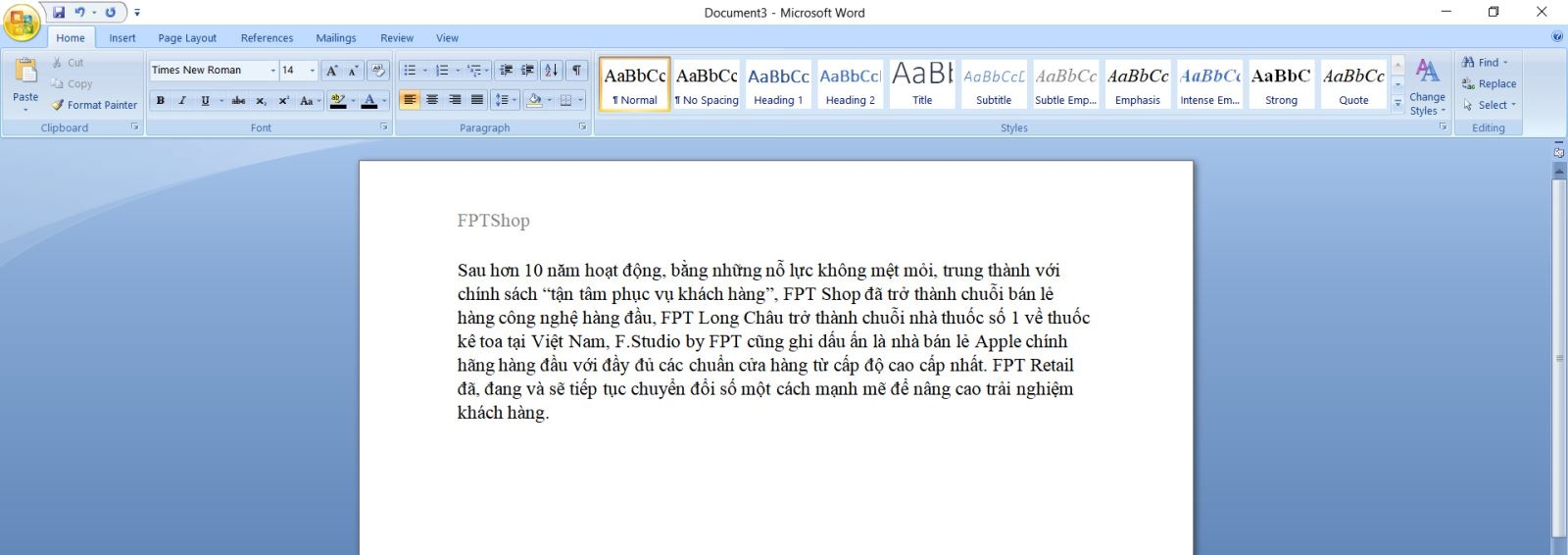Image resolution: width=1568 pixels, height=555 pixels.
Task: Click the Paste clipboard icon
Action: (x=25, y=71)
